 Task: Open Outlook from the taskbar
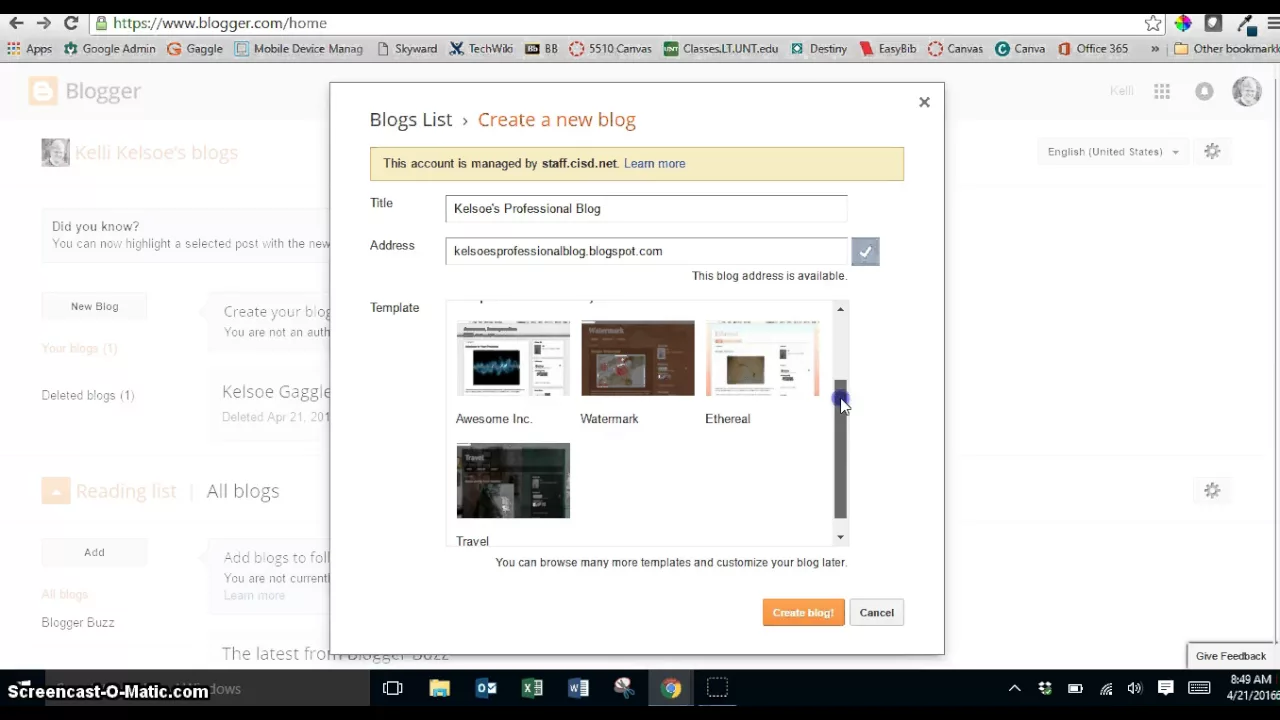486,688
